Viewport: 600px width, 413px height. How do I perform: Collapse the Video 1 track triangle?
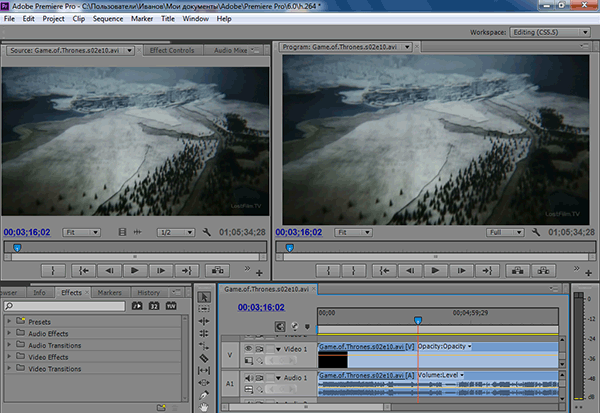click(x=279, y=349)
